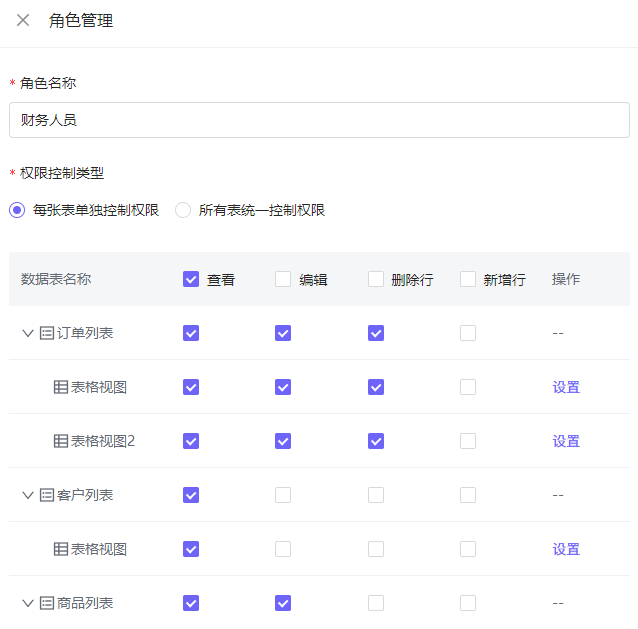This screenshot has width=638, height=629.
Task: Click the 角色名称 input field
Action: tap(319, 120)
